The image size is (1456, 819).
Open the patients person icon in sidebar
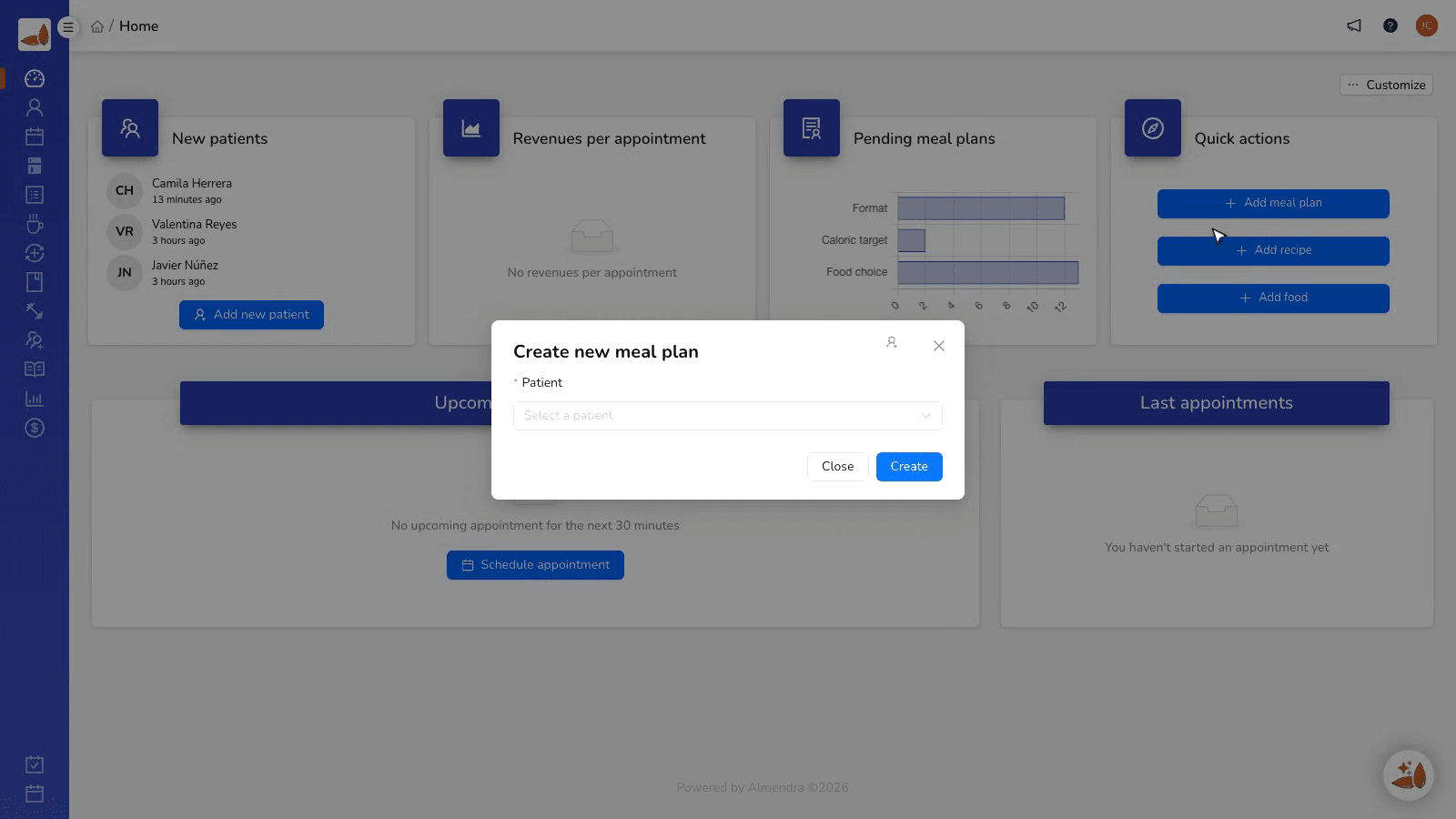35,107
